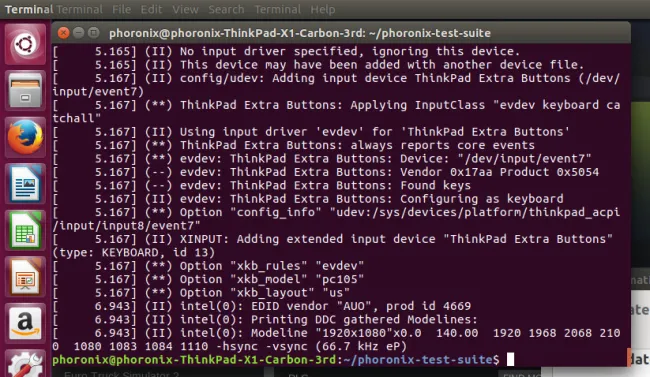The width and height of the screenshot is (650, 377).
Task: Click the '/dev/input/event7' device path line
Action: (322, 158)
